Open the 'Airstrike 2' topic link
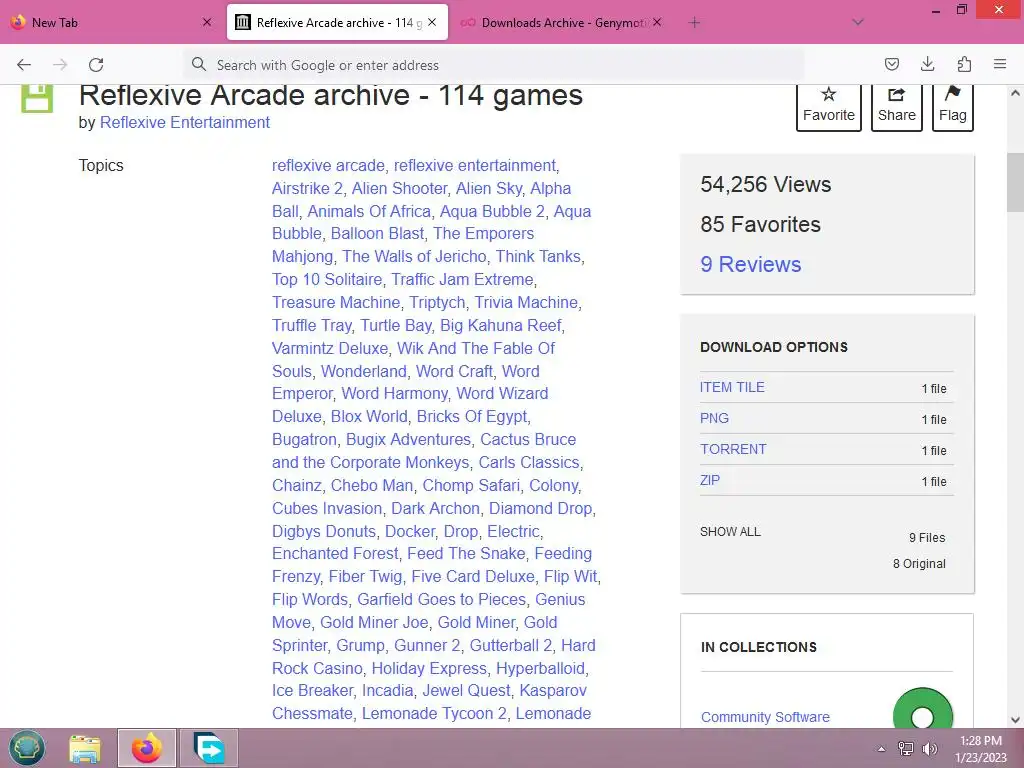 pos(307,188)
